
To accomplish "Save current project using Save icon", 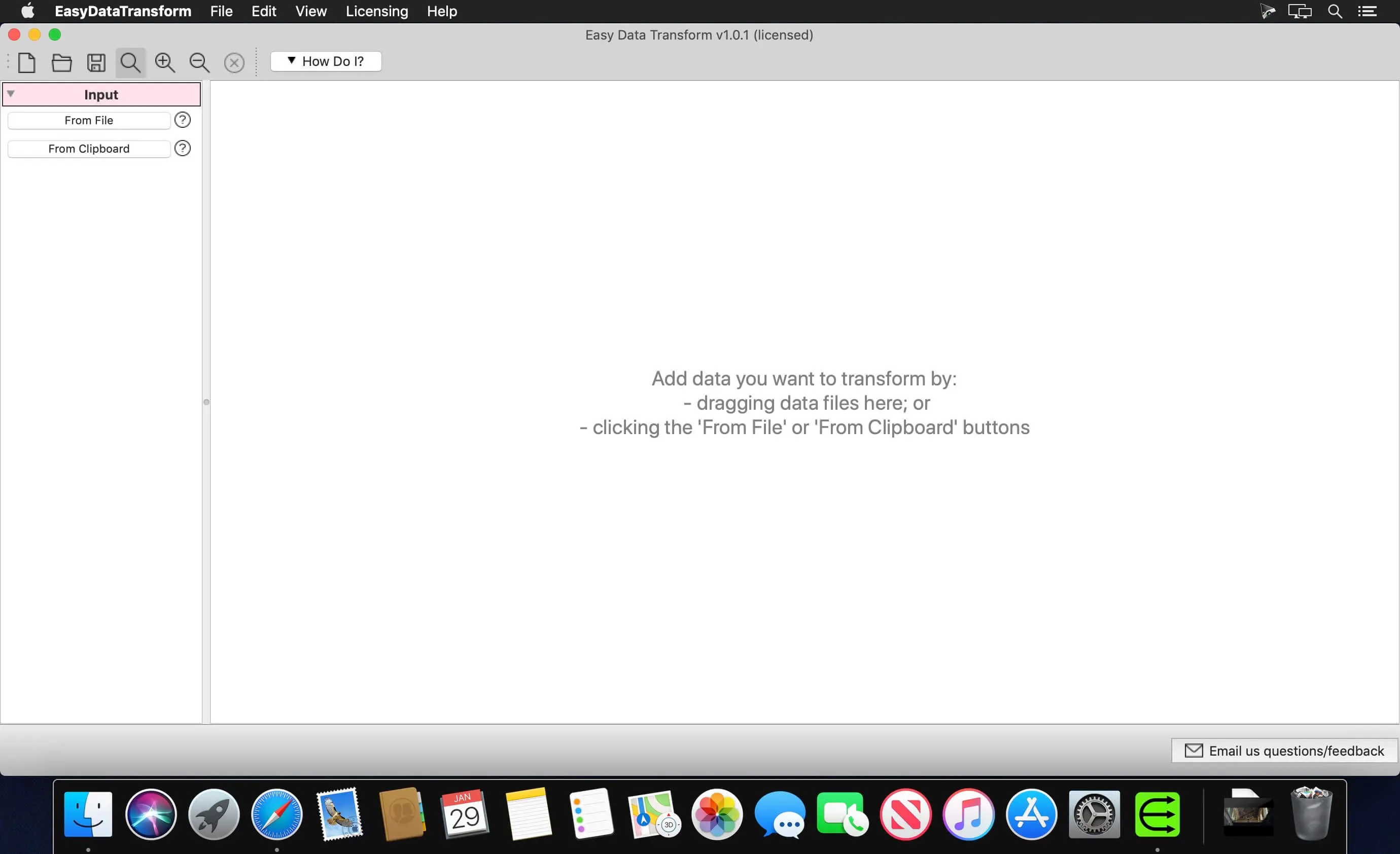I will coord(96,62).
